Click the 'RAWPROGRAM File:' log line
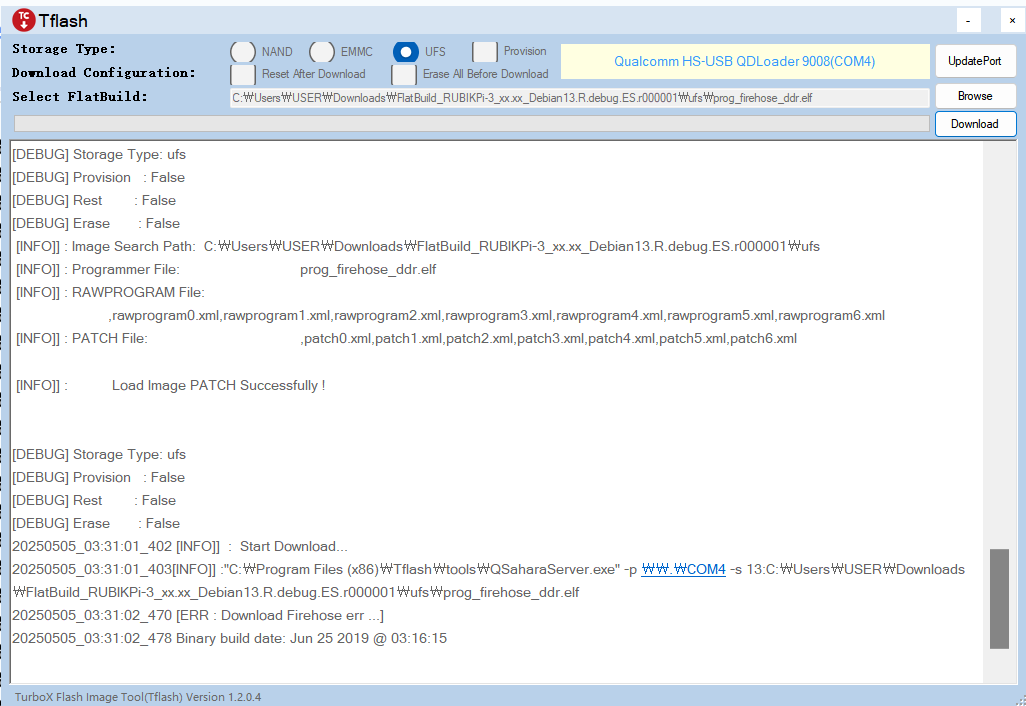Image resolution: width=1026 pixels, height=706 pixels. [111, 292]
